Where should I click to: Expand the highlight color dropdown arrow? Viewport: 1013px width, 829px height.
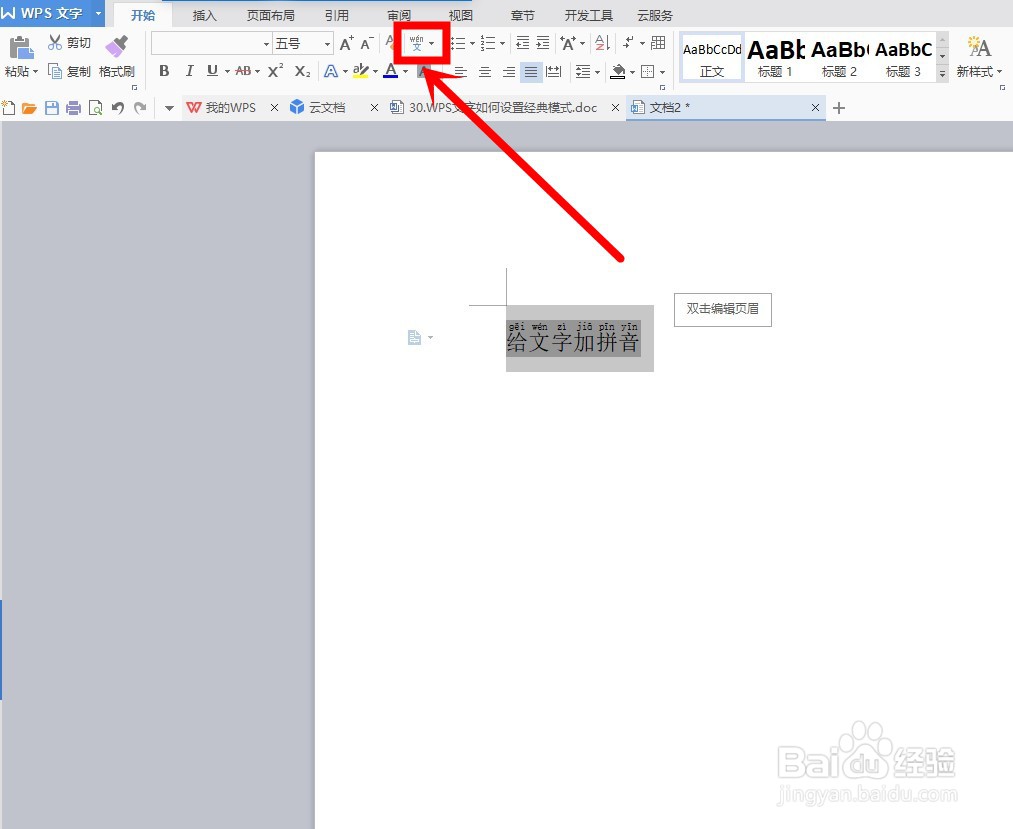[375, 72]
